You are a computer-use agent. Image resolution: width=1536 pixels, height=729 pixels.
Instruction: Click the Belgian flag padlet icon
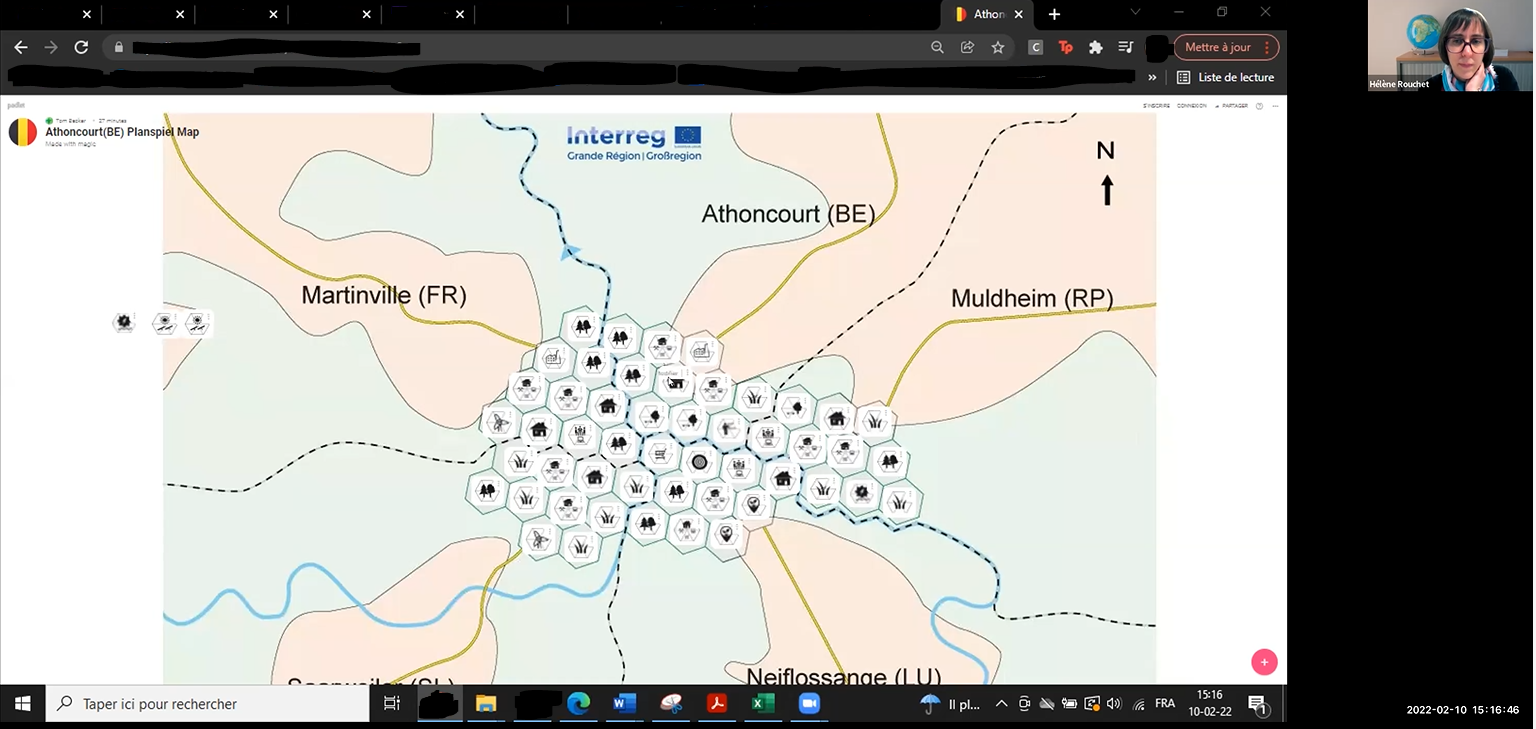click(x=23, y=132)
